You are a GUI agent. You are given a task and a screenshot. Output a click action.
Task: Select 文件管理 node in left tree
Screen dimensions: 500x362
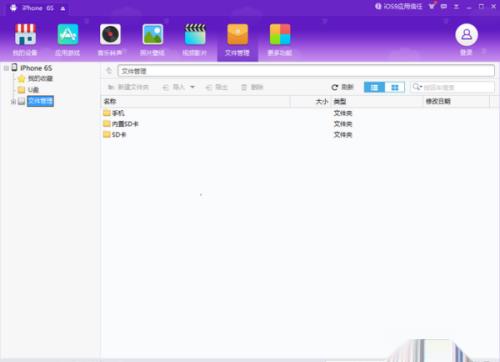click(40, 101)
